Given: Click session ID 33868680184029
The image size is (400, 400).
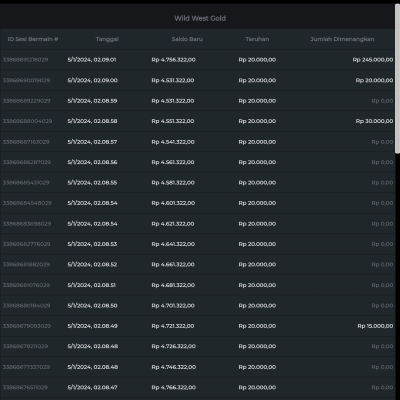Looking at the screenshot, I should [x=26, y=306].
